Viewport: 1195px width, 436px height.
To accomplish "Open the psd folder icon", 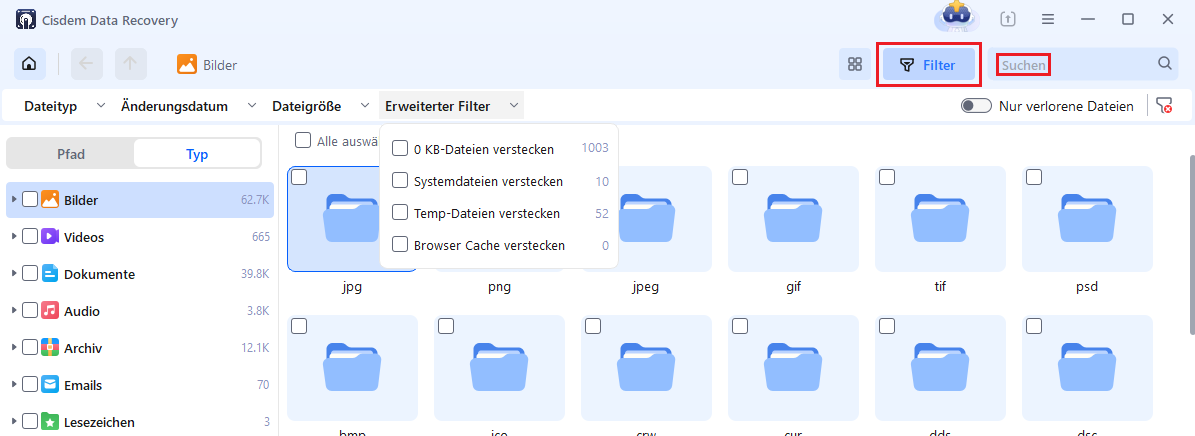I will [1087, 219].
